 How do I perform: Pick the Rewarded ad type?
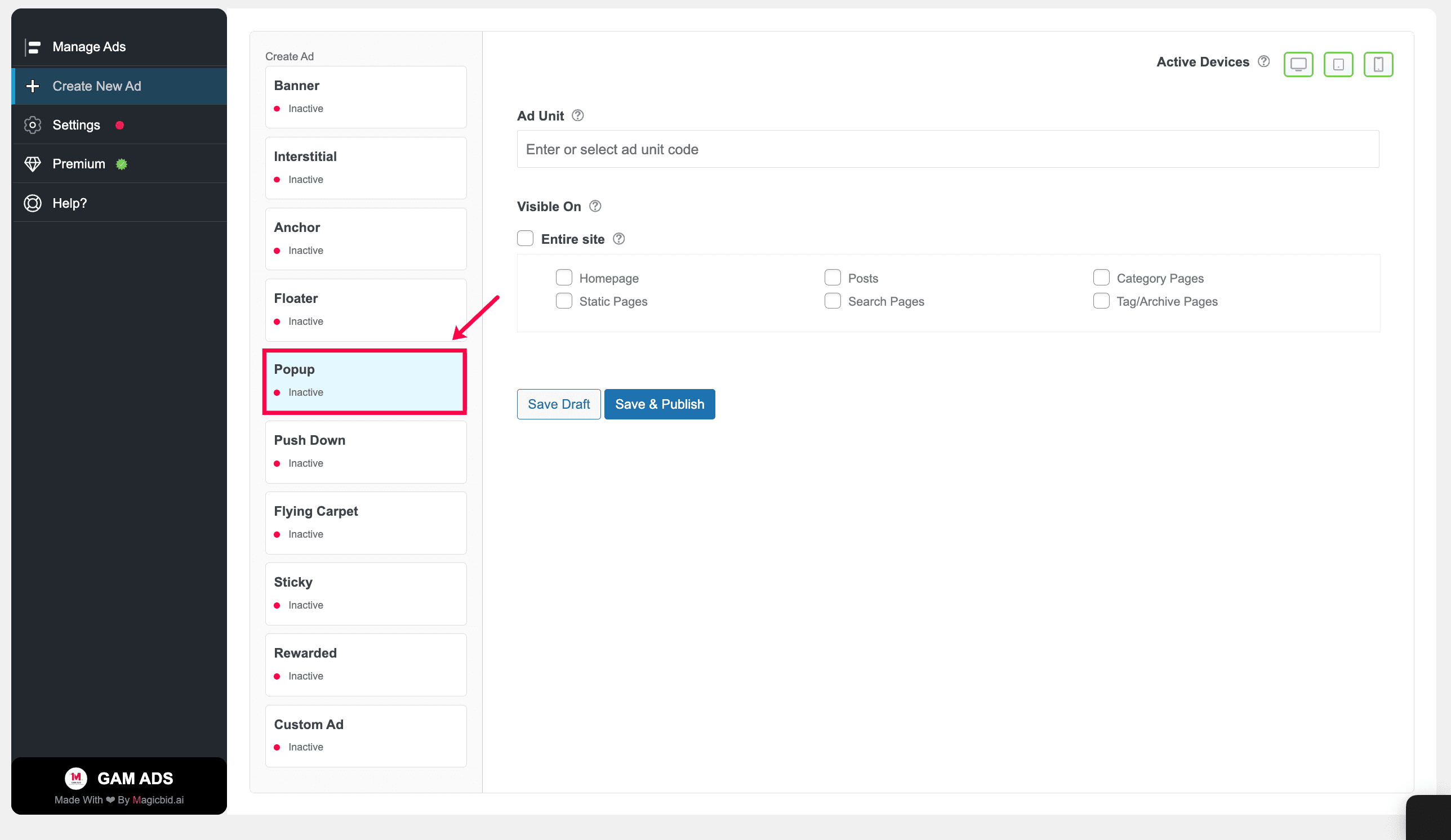(x=366, y=664)
